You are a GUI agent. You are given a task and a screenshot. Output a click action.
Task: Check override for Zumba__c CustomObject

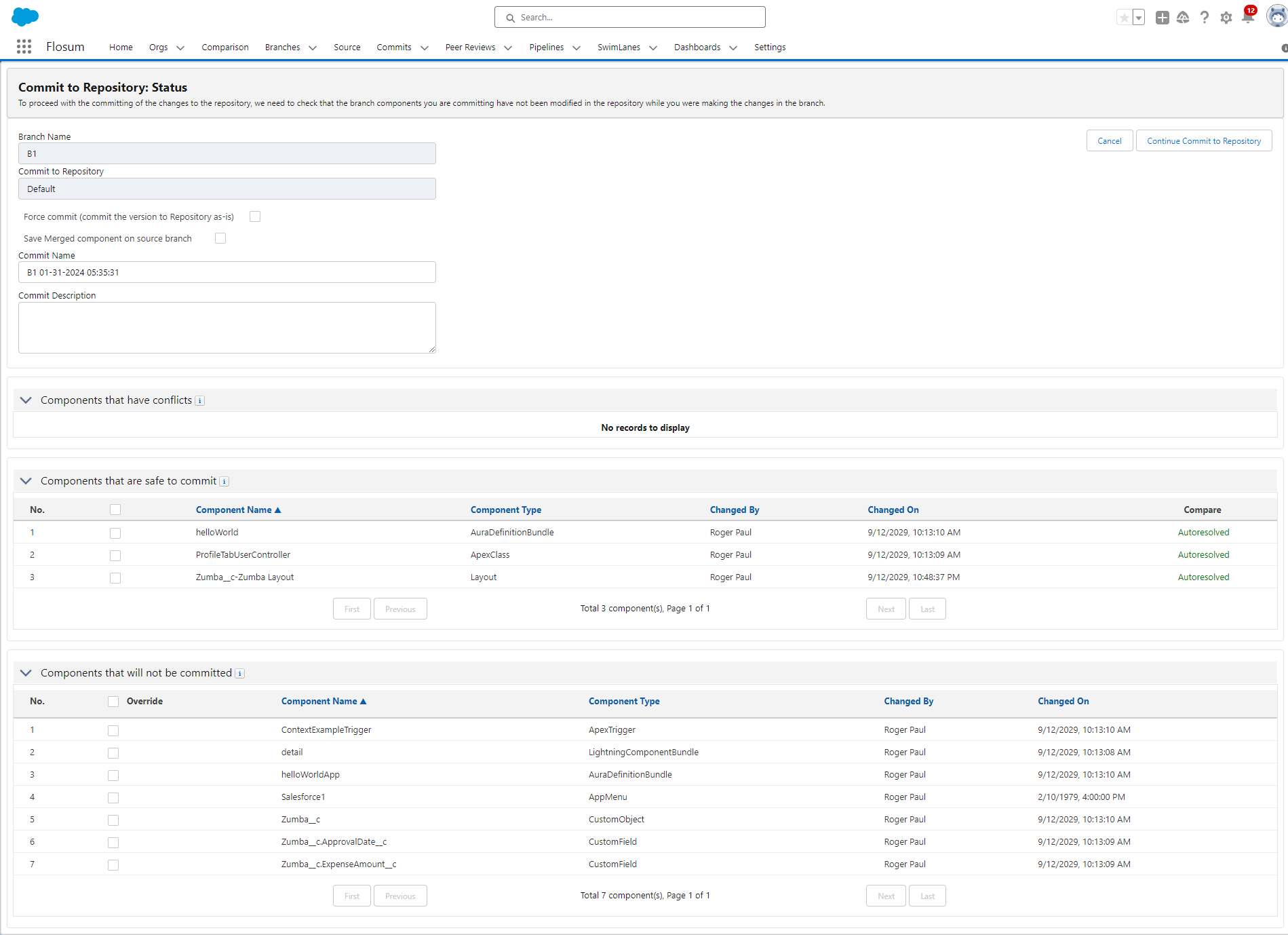(113, 820)
